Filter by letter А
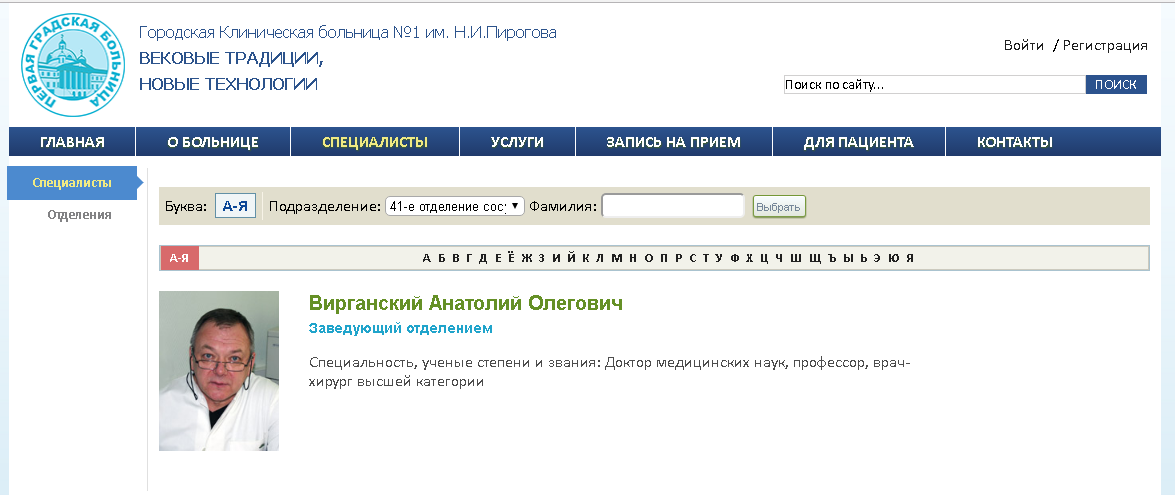 [x=426, y=258]
